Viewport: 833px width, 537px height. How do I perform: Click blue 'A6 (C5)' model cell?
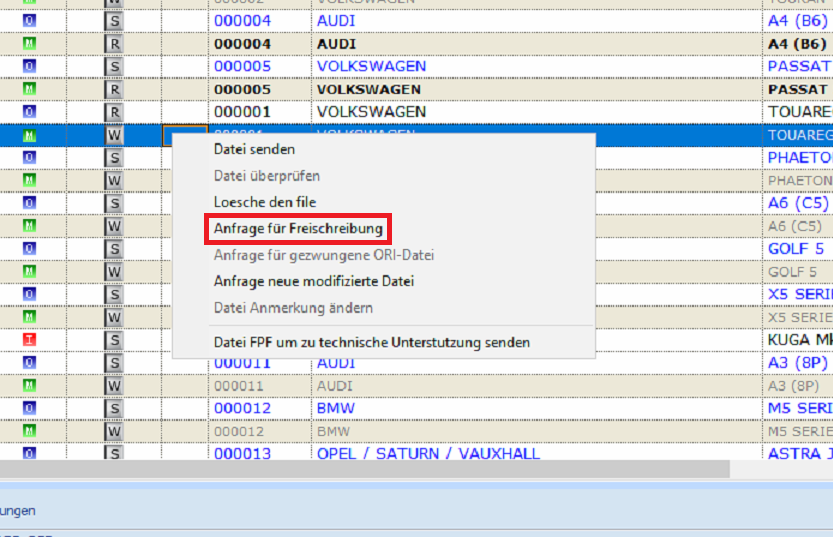(x=798, y=203)
